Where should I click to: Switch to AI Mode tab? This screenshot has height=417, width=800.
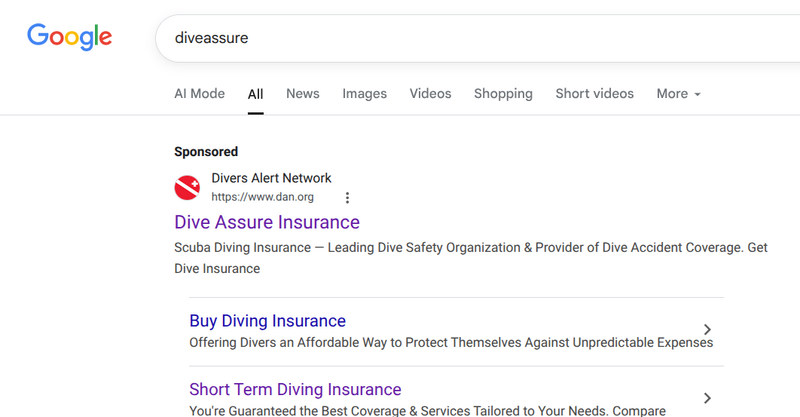(199, 93)
